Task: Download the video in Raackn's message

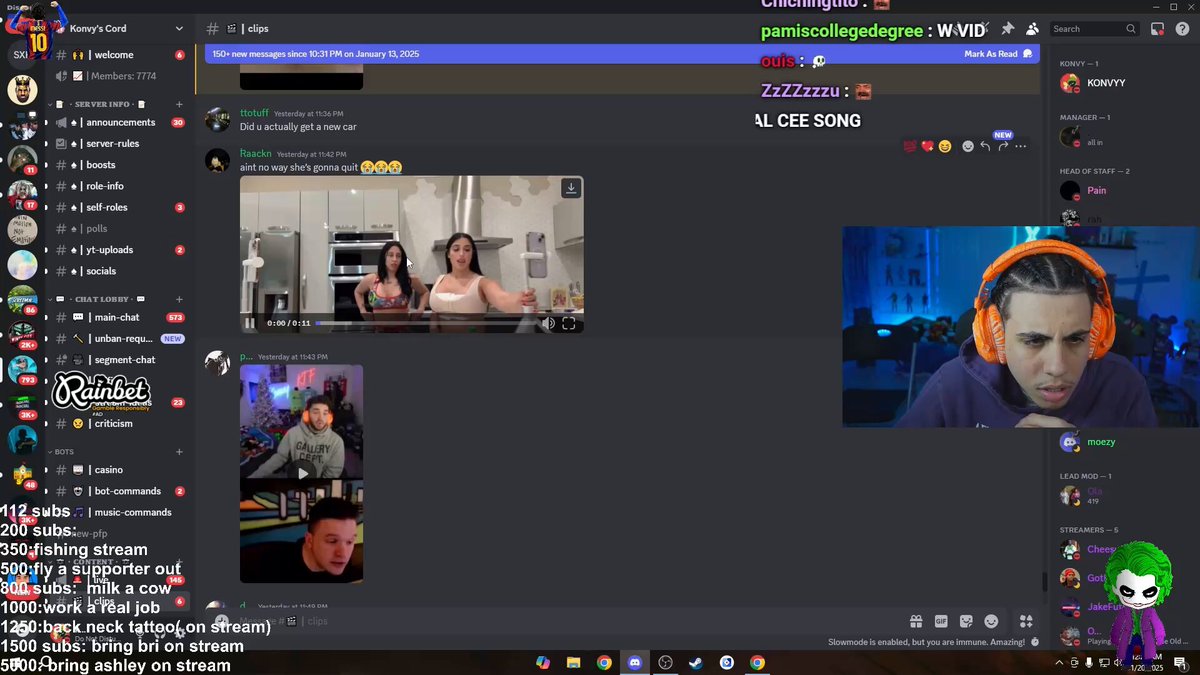Action: (x=571, y=188)
